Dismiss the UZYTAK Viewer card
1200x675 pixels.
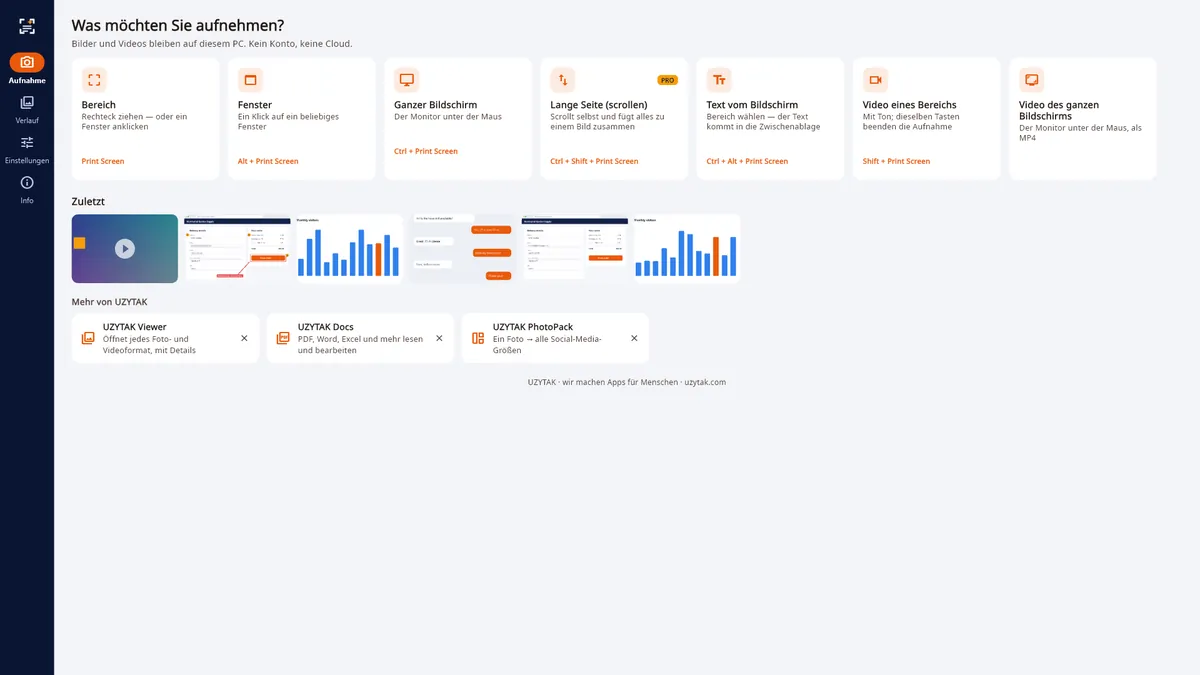pos(244,338)
